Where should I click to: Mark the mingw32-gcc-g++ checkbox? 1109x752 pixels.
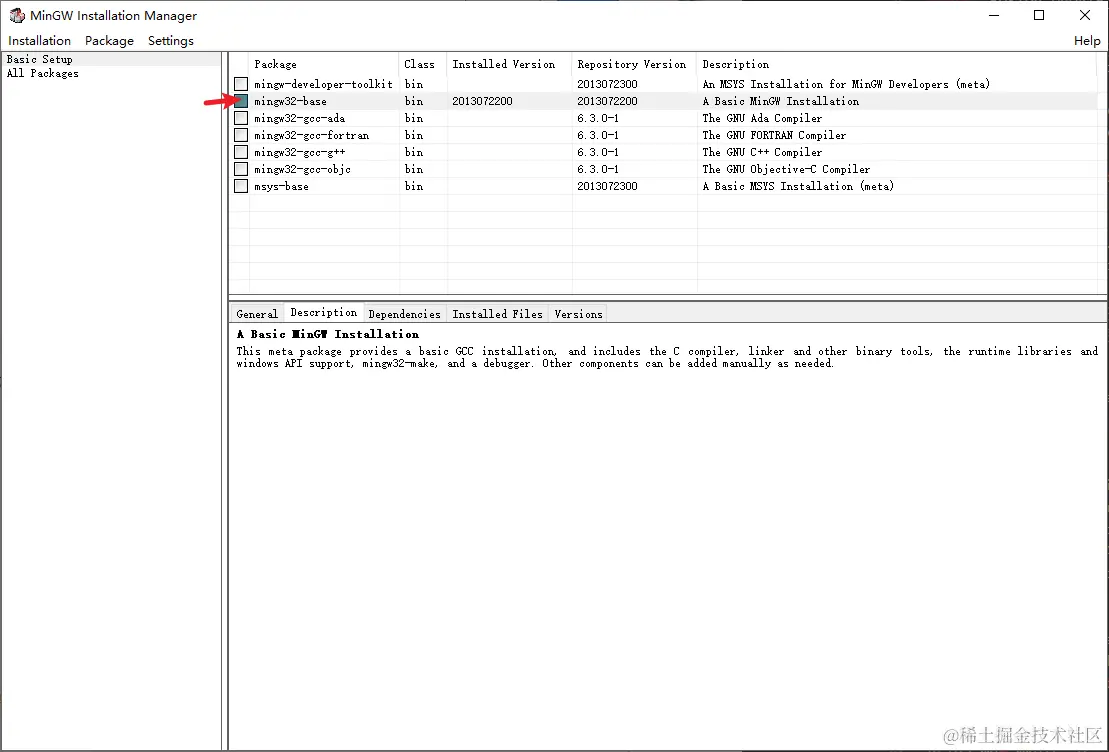point(241,152)
